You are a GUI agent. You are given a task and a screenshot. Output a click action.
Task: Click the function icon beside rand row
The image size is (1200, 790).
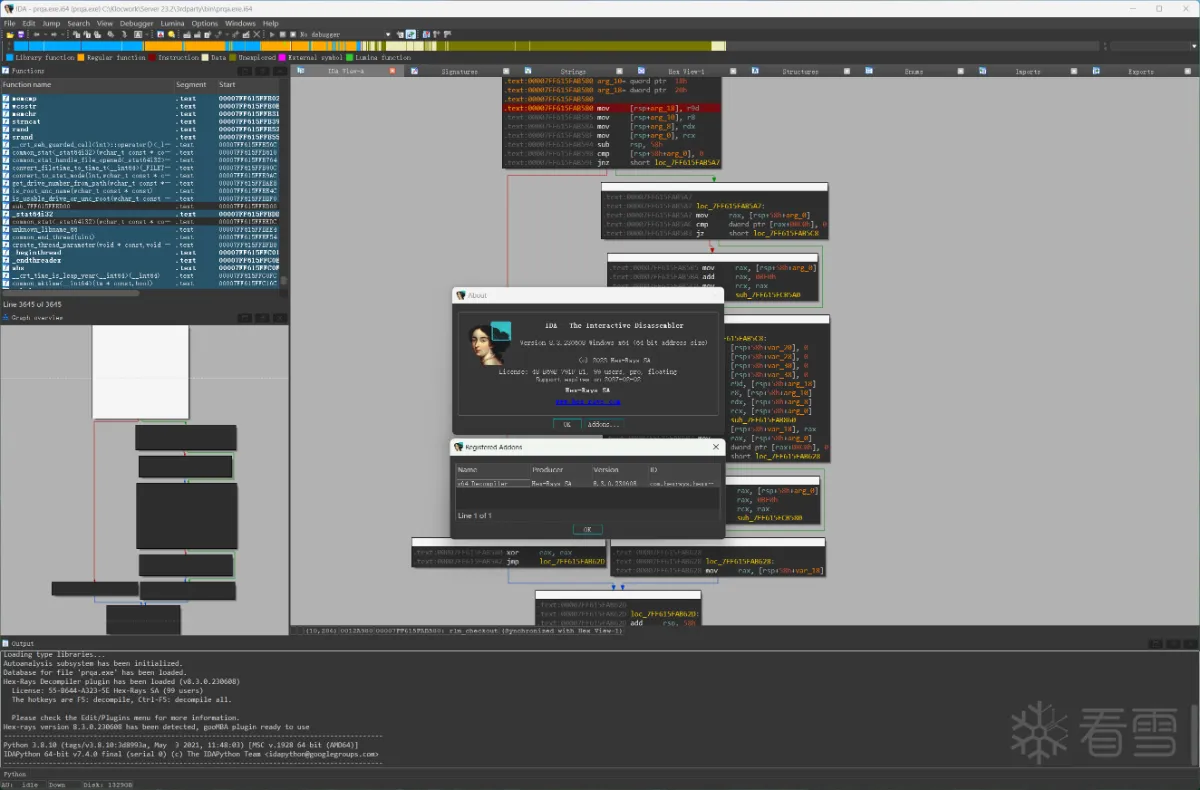pyautogui.click(x=6, y=130)
